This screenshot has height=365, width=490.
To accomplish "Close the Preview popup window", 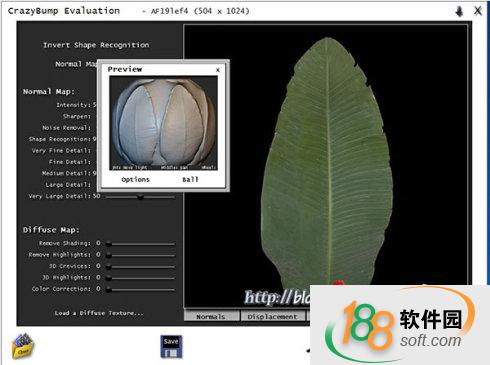I will pyautogui.click(x=218, y=70).
